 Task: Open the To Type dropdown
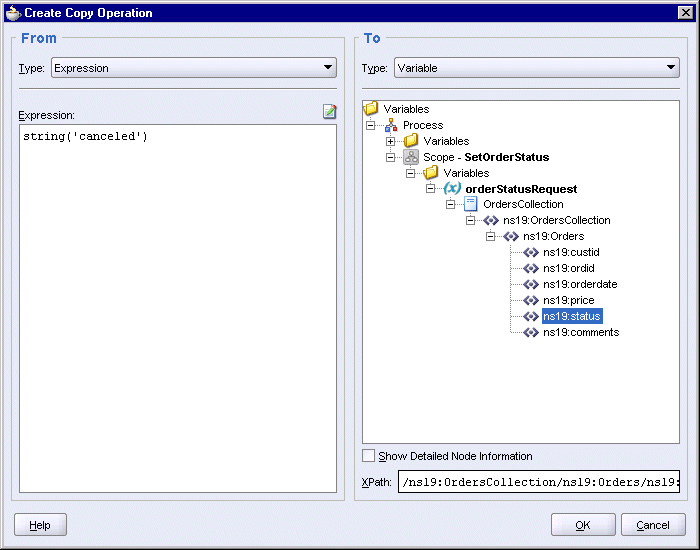[x=537, y=68]
